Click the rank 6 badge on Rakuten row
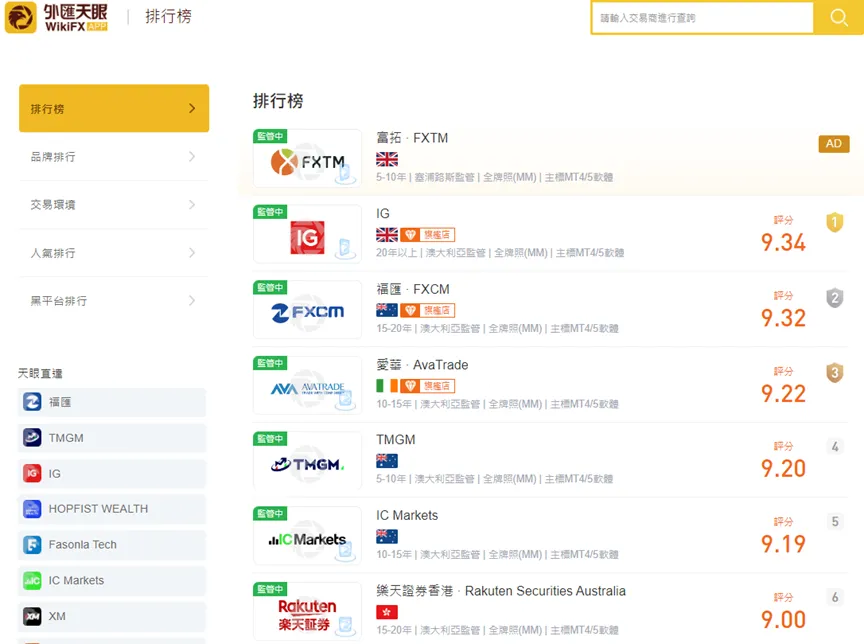Viewport: 864px width, 644px height. [835, 597]
